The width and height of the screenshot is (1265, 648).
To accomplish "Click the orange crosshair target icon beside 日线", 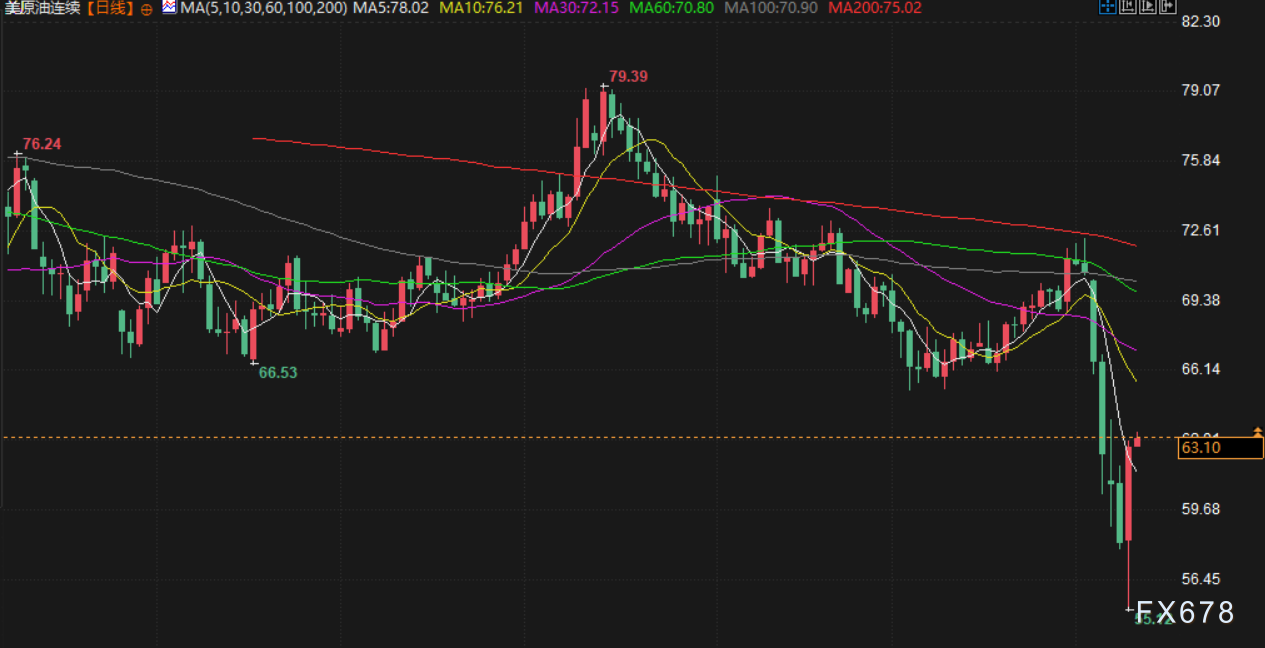I will pyautogui.click(x=147, y=8).
